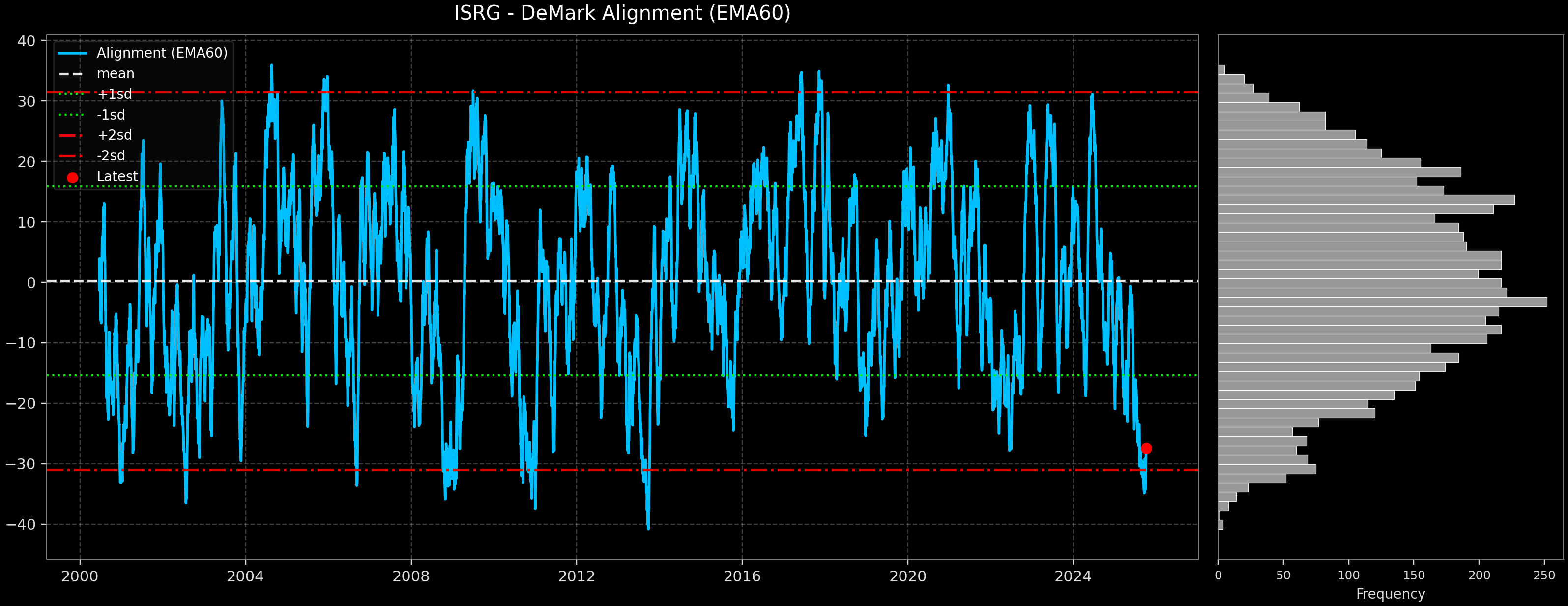
Task: Click the red Latest data point marker
Action: click(x=1146, y=448)
